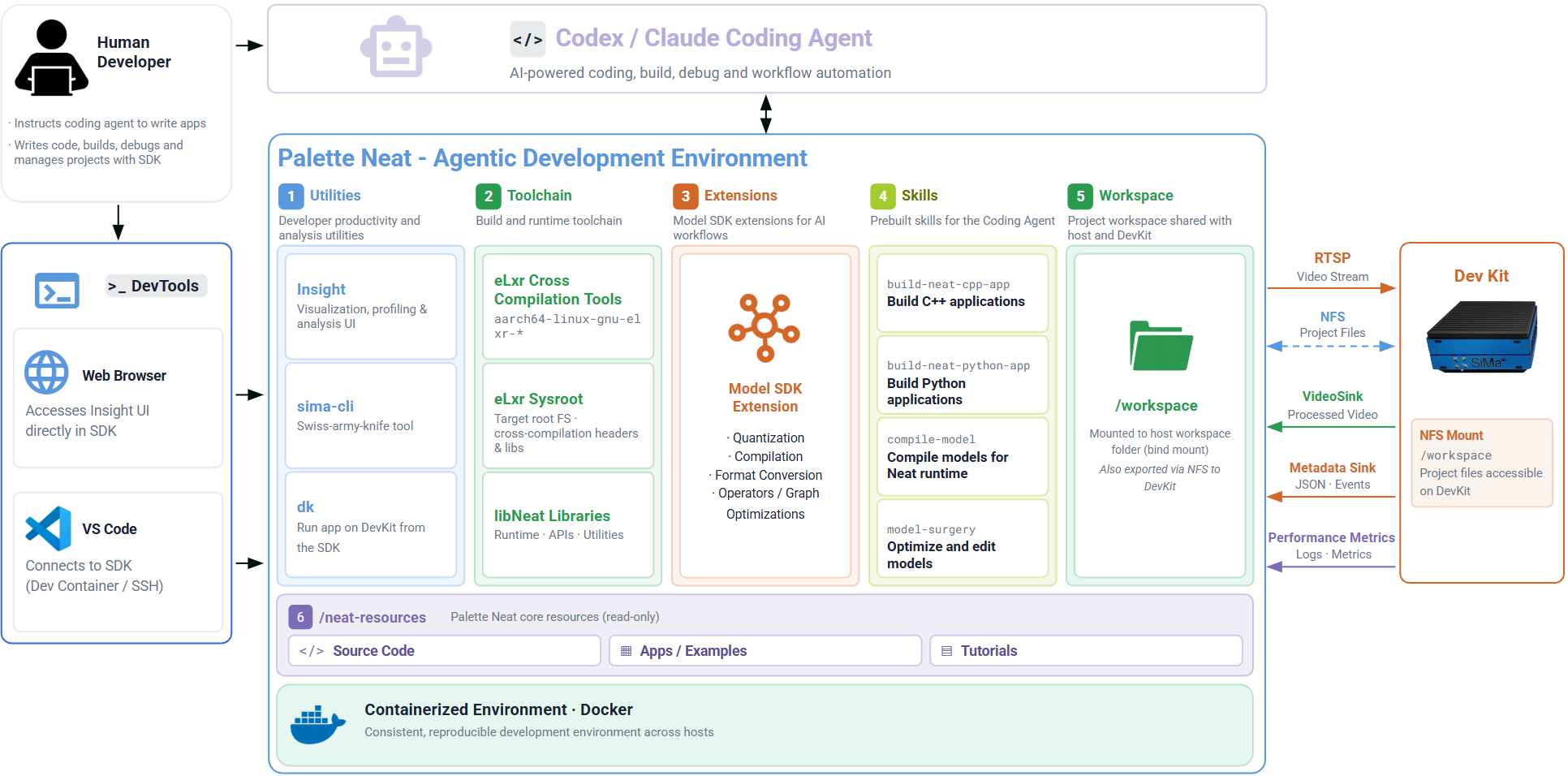Image resolution: width=1568 pixels, height=776 pixels.
Task: Click the Workspace section heading
Action: 1136,196
